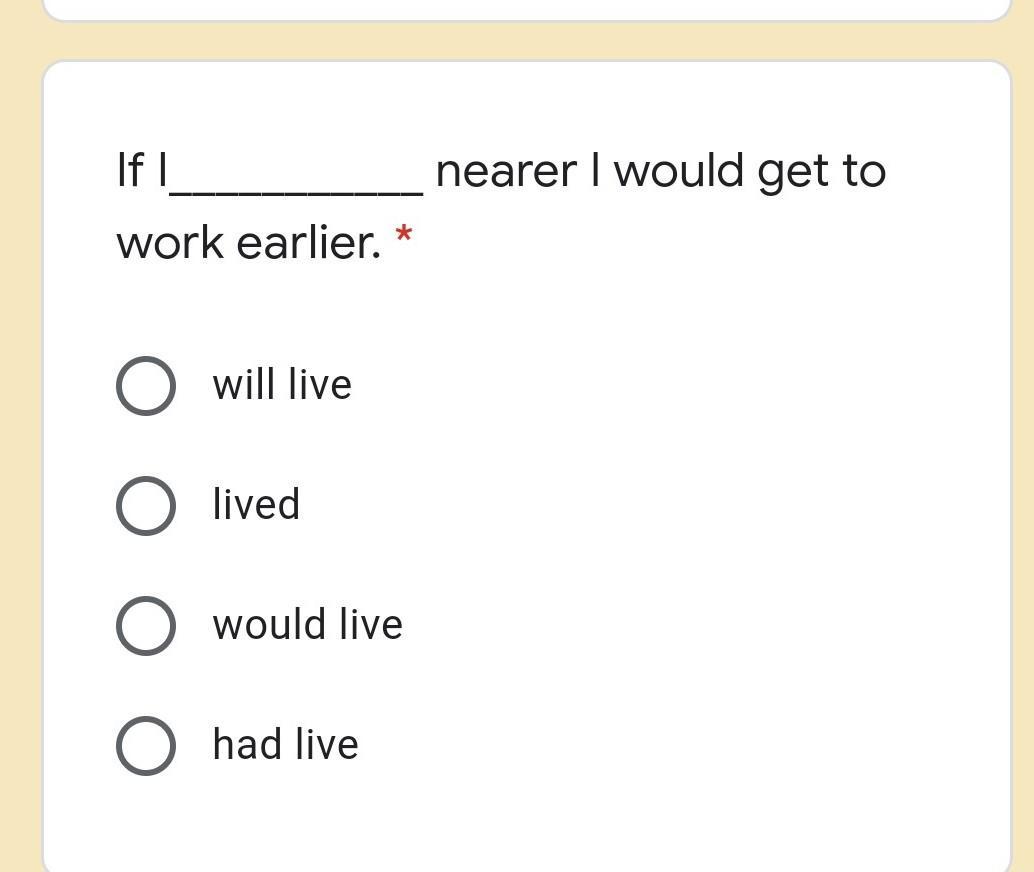1034x872 pixels.
Task: Mark the 'had live' radio button
Action: pos(146,746)
